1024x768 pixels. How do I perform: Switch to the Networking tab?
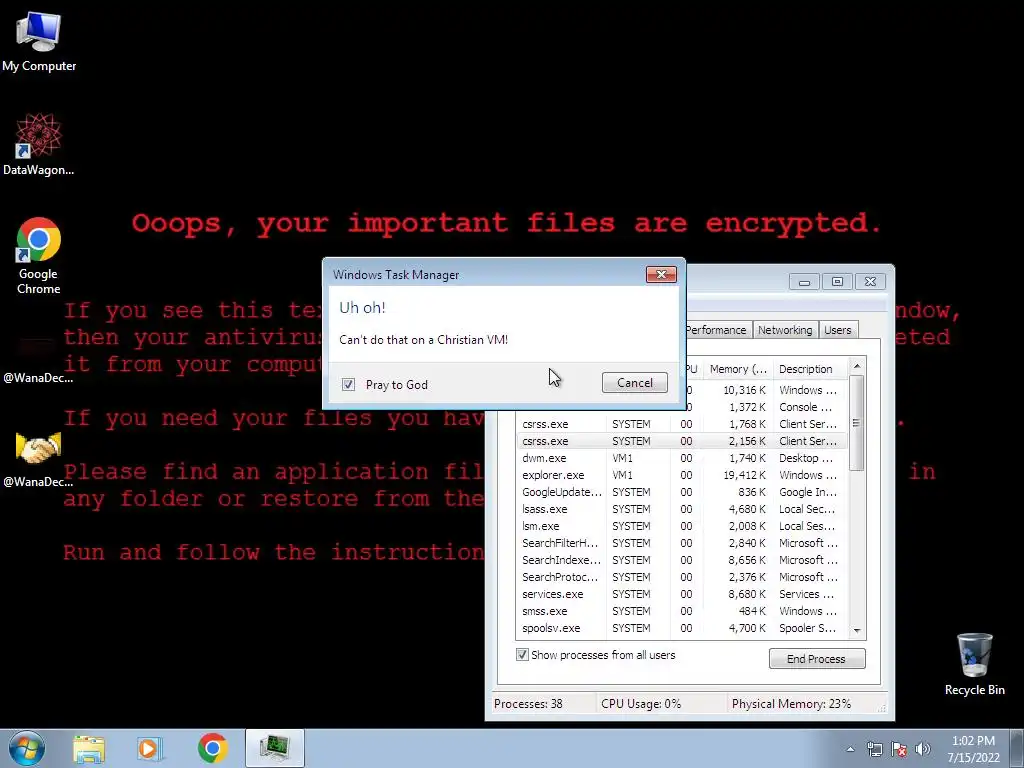[x=785, y=330]
